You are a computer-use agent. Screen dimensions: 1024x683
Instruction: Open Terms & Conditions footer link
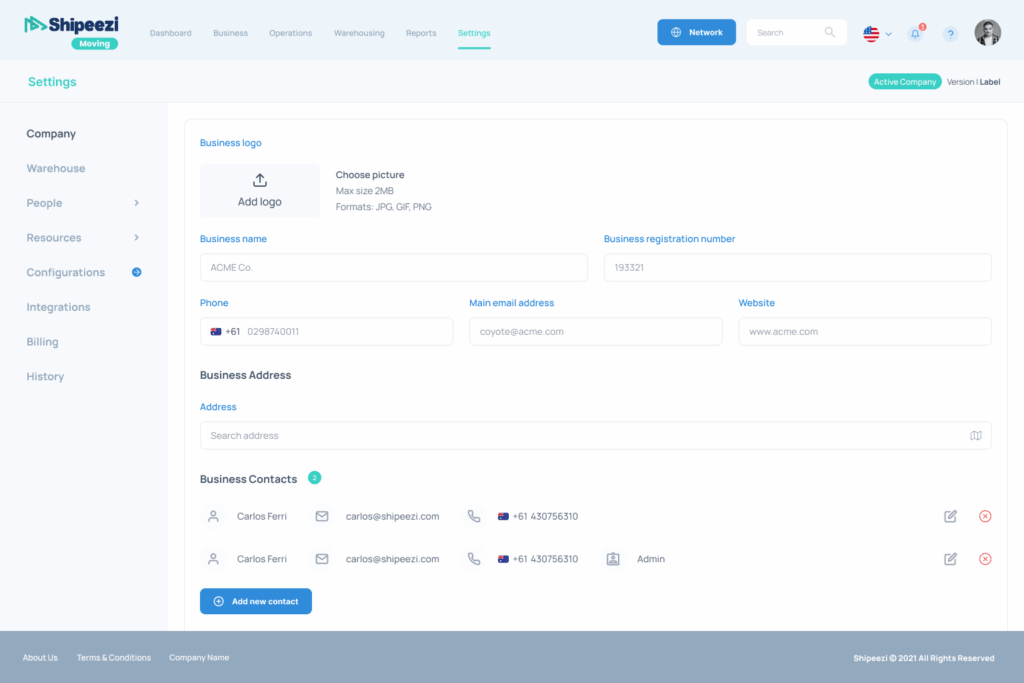(x=114, y=658)
